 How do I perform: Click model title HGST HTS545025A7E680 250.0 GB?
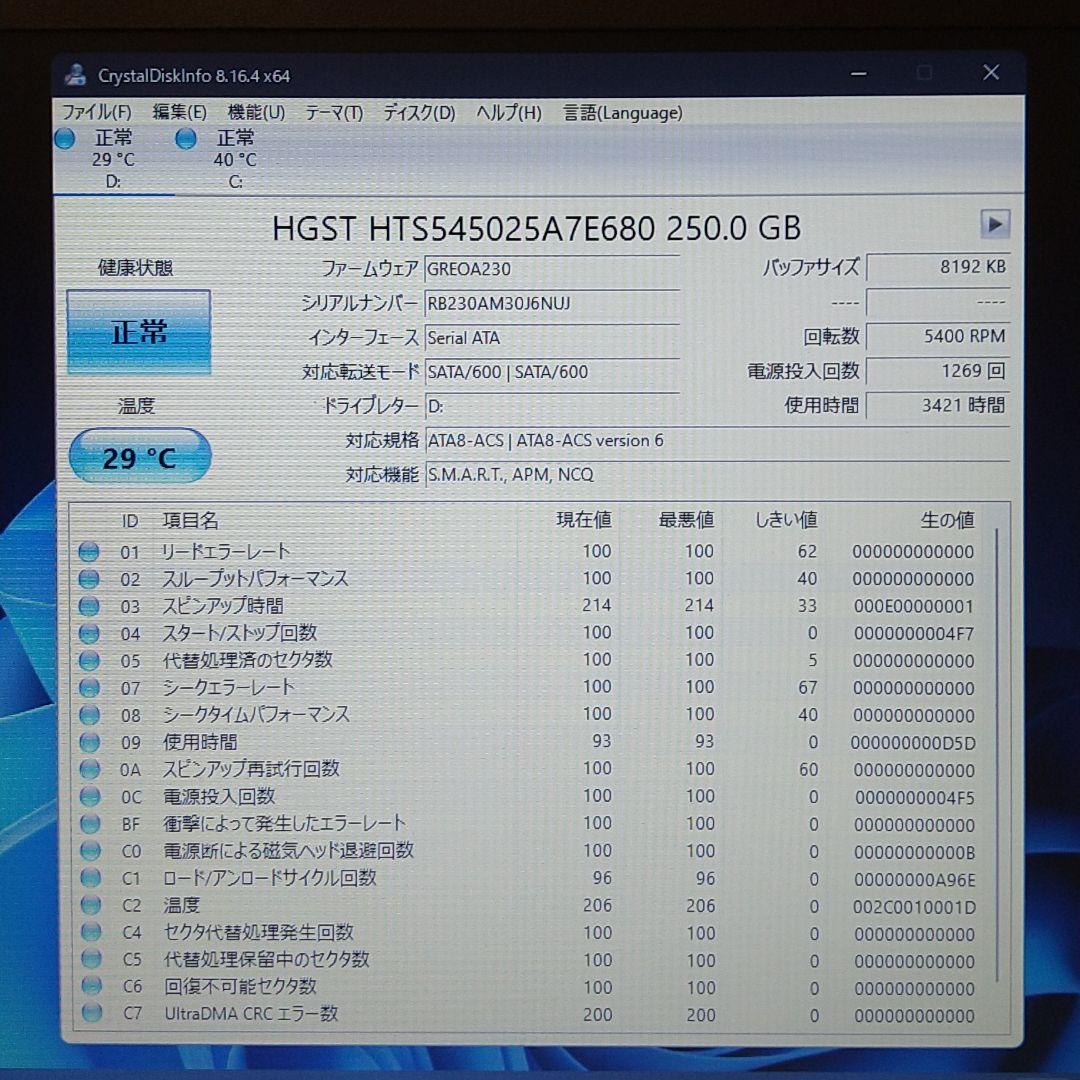(x=537, y=229)
